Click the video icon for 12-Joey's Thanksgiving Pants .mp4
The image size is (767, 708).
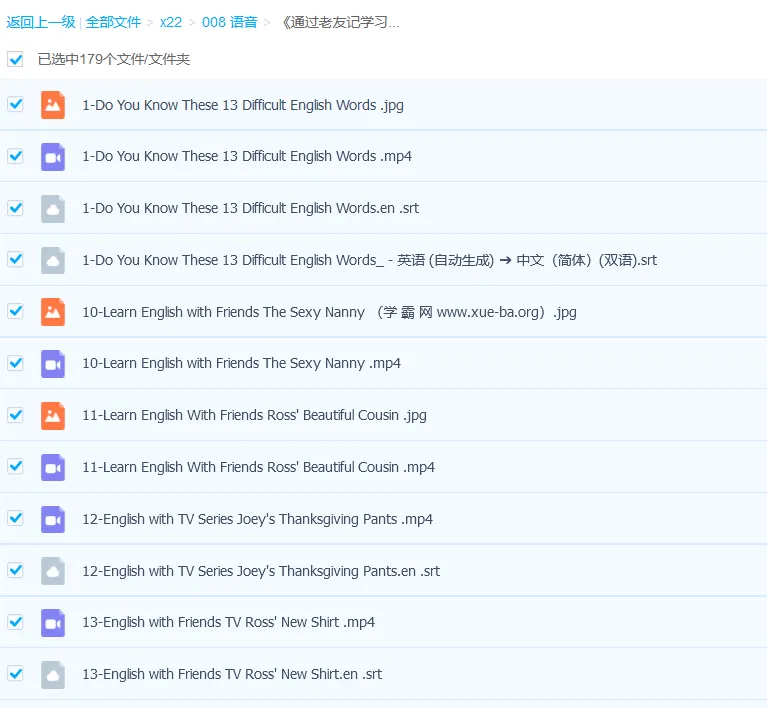click(53, 519)
